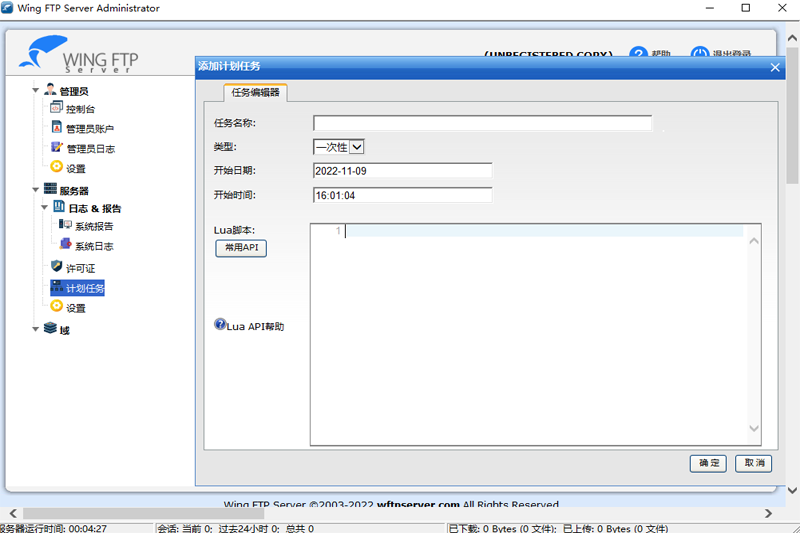Viewport: 800px width, 533px height.
Task: Click the 任务名称 task name input field
Action: pyautogui.click(x=482, y=123)
